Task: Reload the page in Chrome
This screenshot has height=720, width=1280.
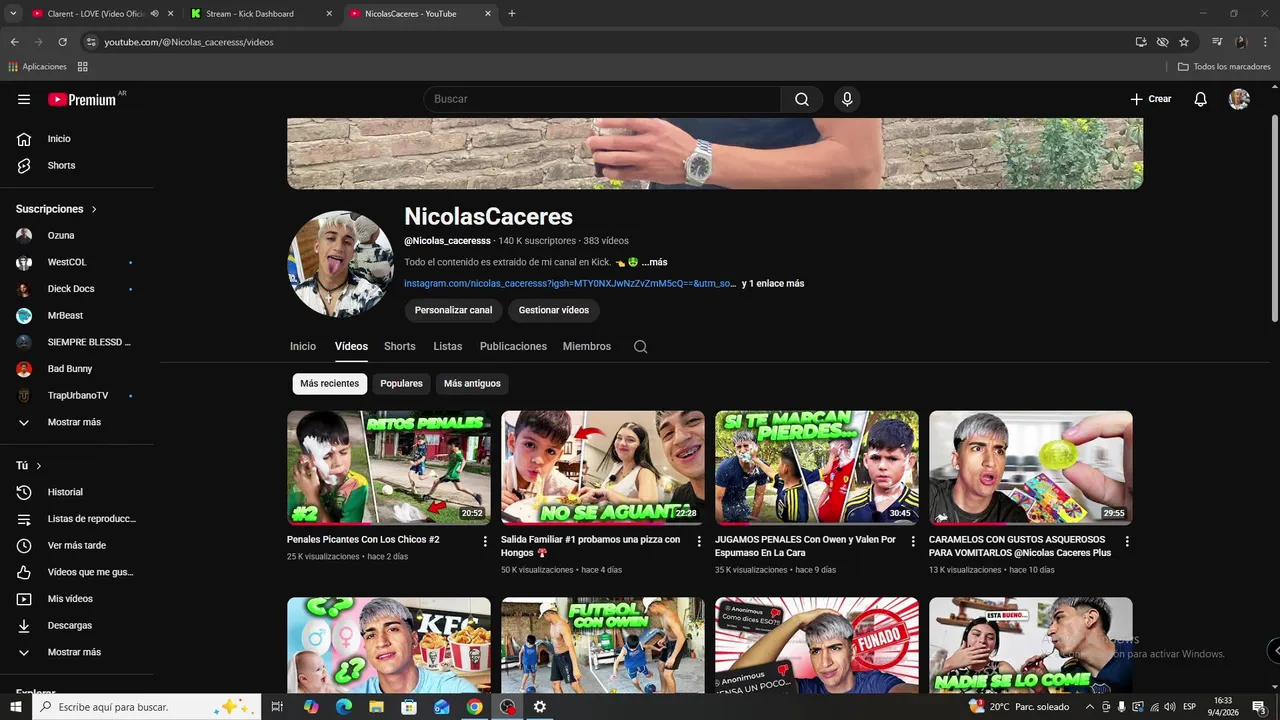Action: 62,42
